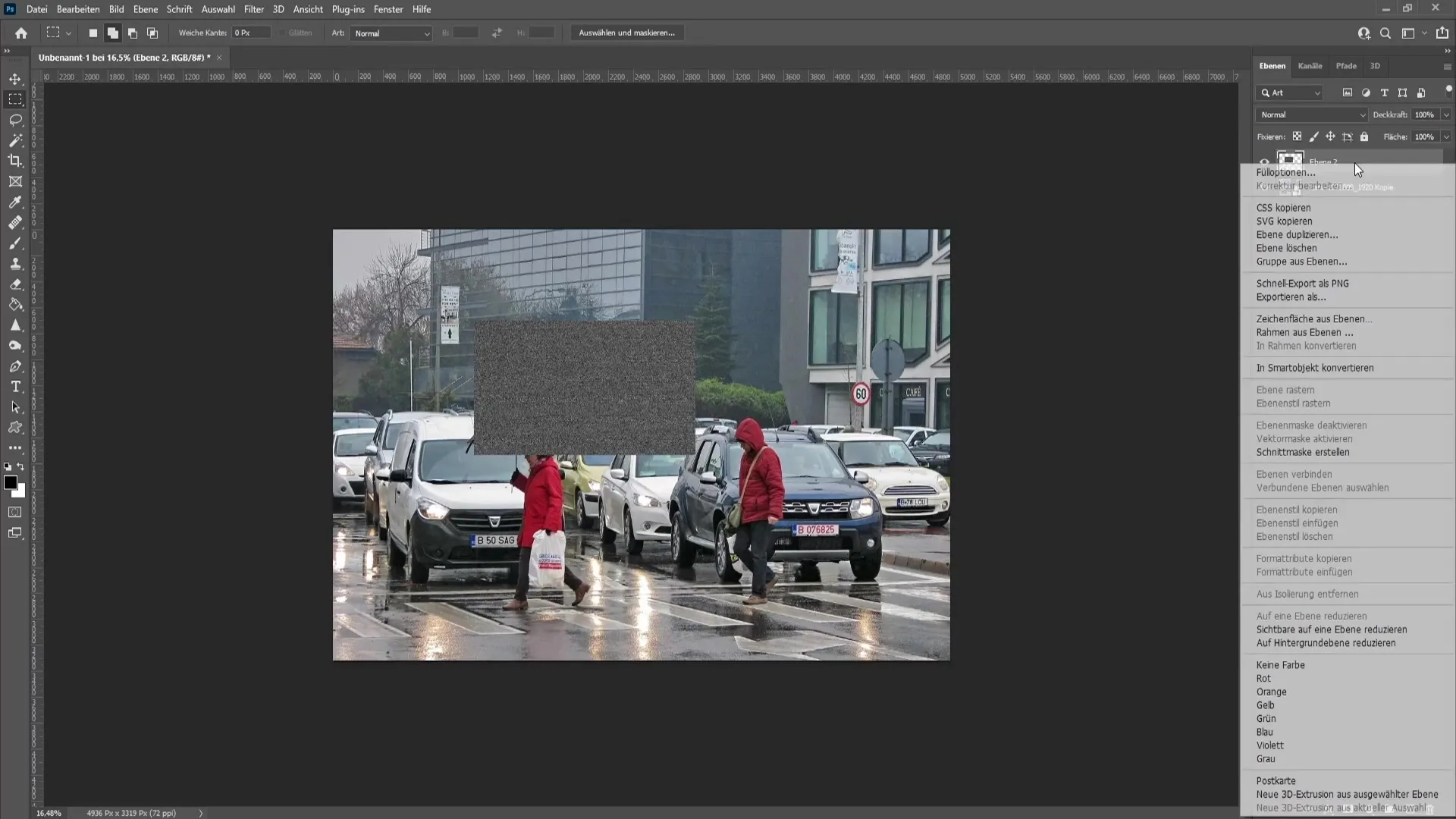
Task: Toggle lock transparent pixels icon
Action: click(1297, 136)
